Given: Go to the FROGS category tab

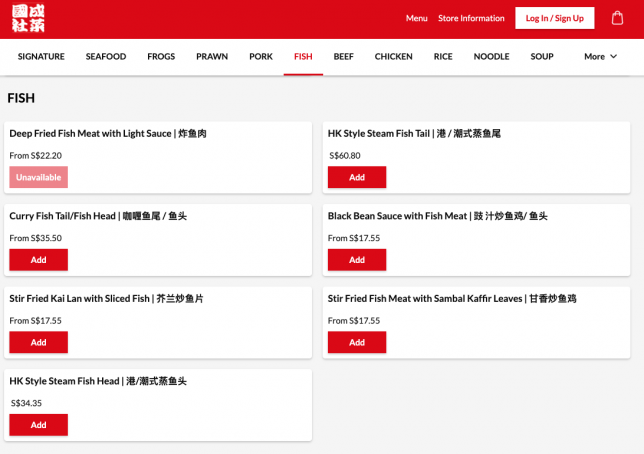Looking at the screenshot, I should tap(161, 57).
